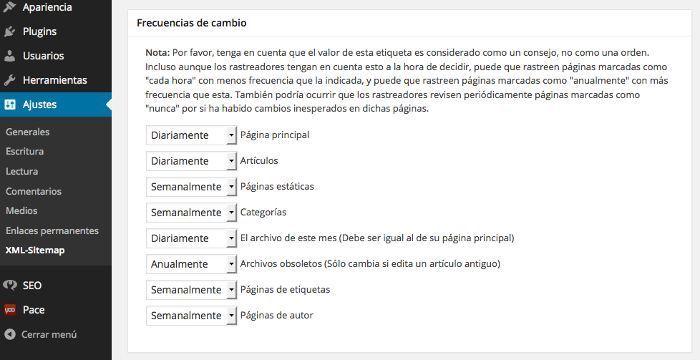Expand the Páginas de autor dropdown
The width and height of the screenshot is (700, 360).
pyautogui.click(x=192, y=315)
